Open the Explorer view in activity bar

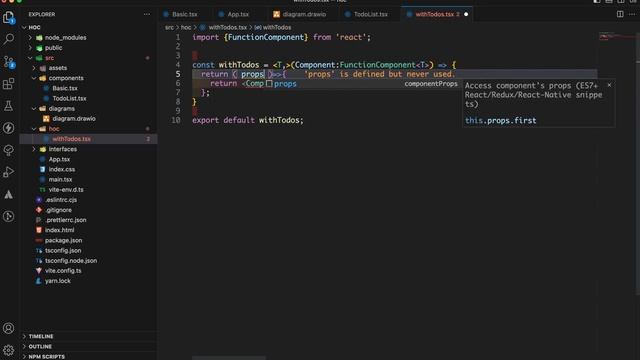click(x=9, y=18)
